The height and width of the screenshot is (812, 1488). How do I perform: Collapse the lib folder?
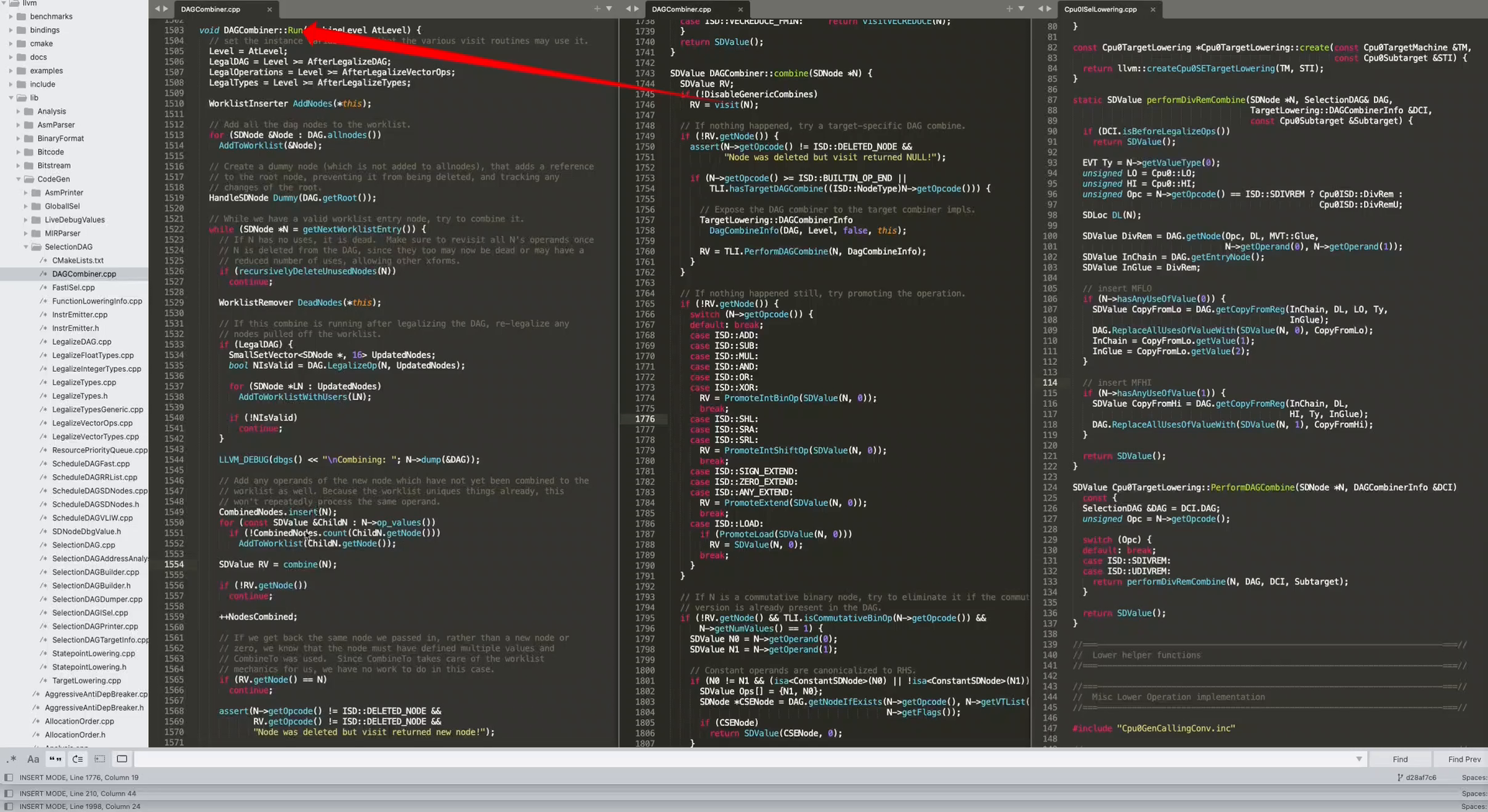(11, 98)
